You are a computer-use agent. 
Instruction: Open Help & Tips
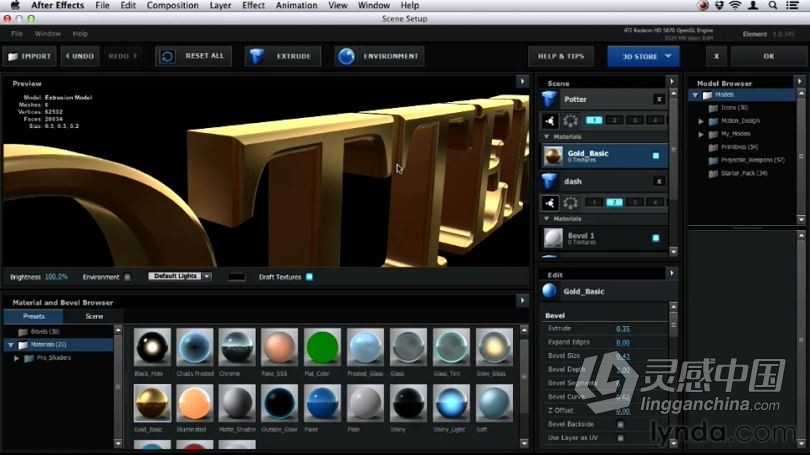(x=561, y=56)
